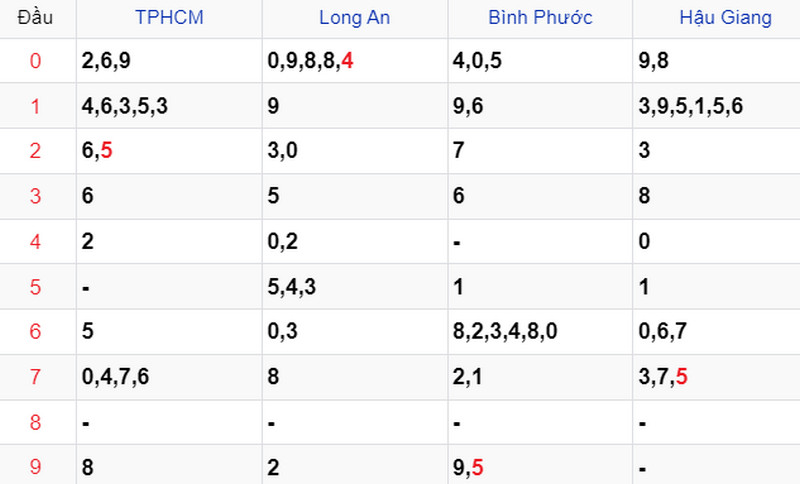Open the Hậu Giang header link
Screen dimensions: 800x484
(726, 18)
